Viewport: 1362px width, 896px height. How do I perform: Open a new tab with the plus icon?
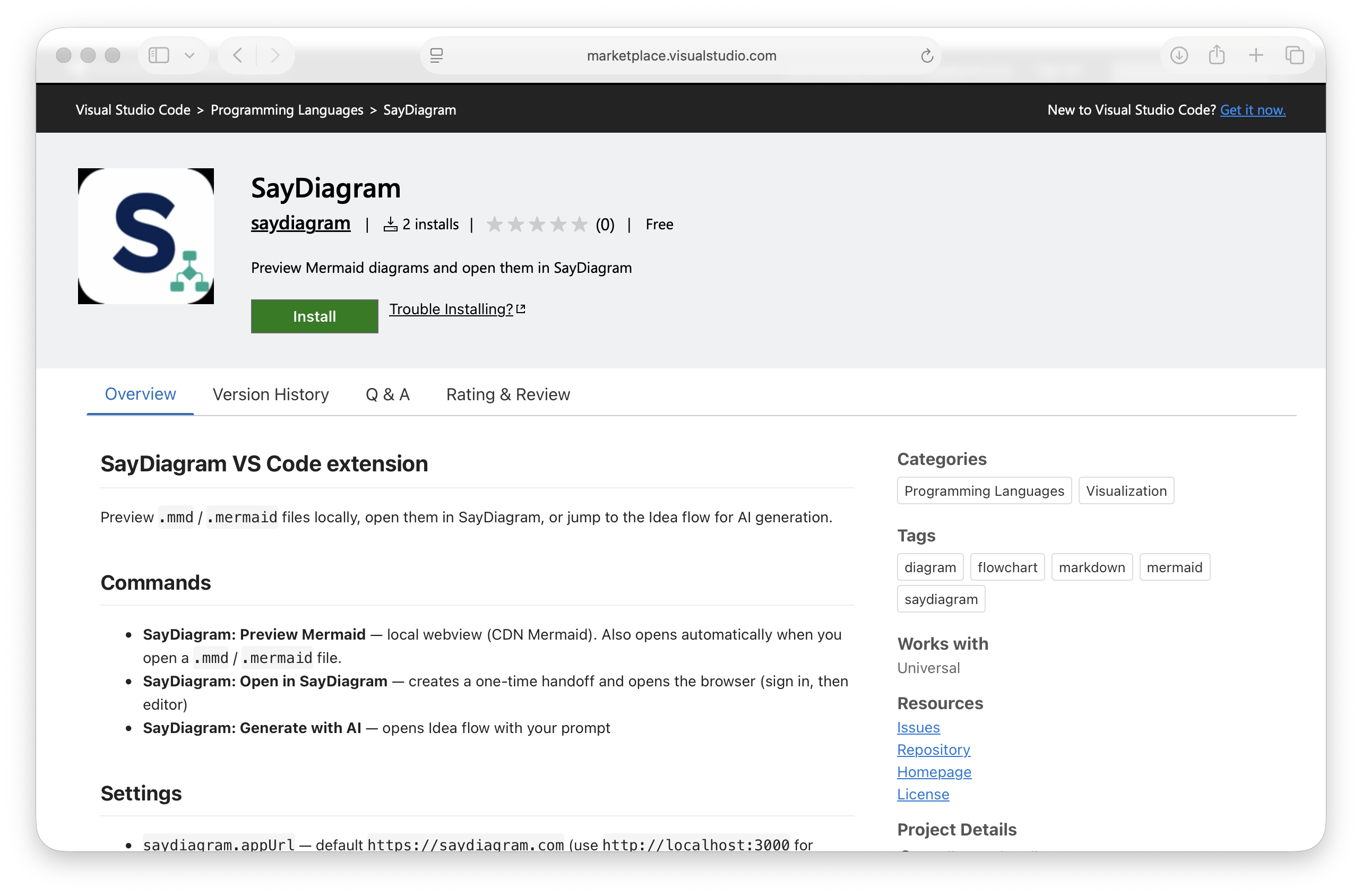(x=1256, y=56)
